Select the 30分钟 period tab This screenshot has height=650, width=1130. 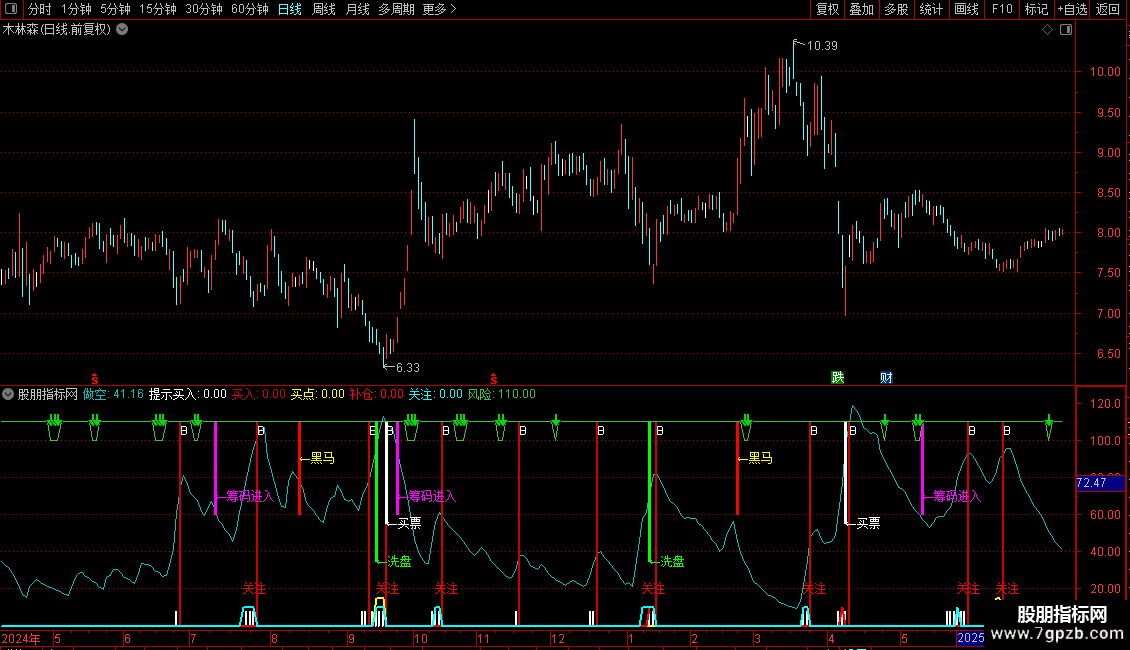204,9
